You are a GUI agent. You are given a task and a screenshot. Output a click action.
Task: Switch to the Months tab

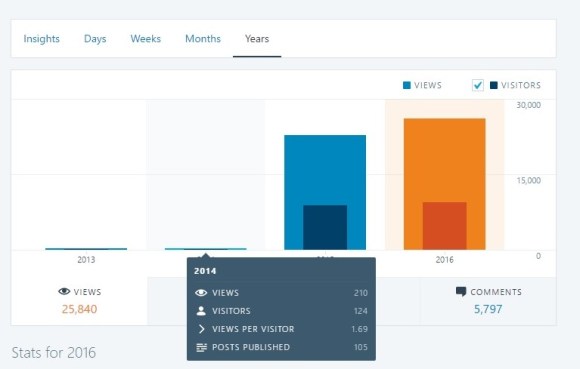(x=203, y=39)
